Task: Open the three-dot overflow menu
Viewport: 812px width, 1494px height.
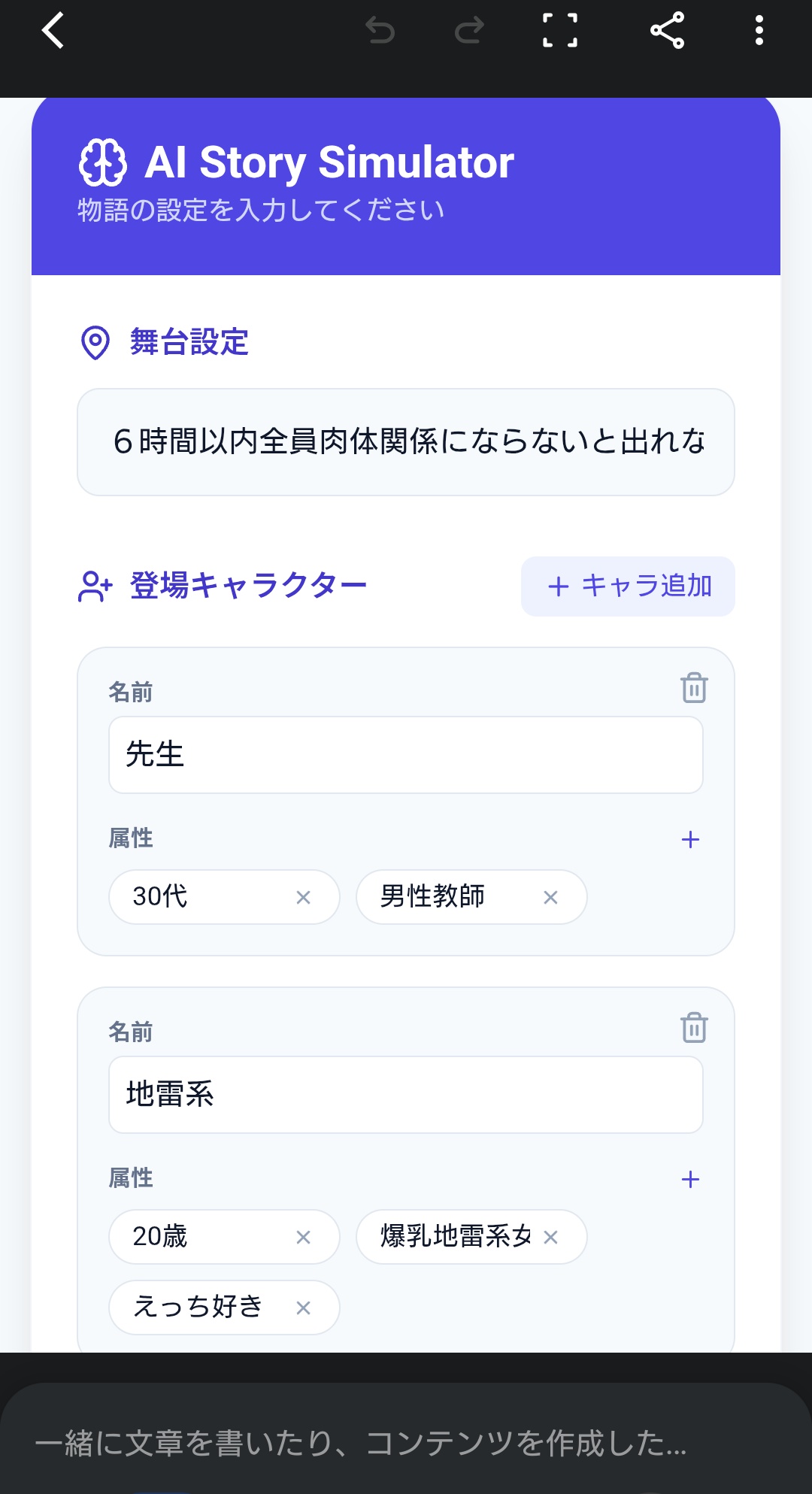Action: (759, 31)
